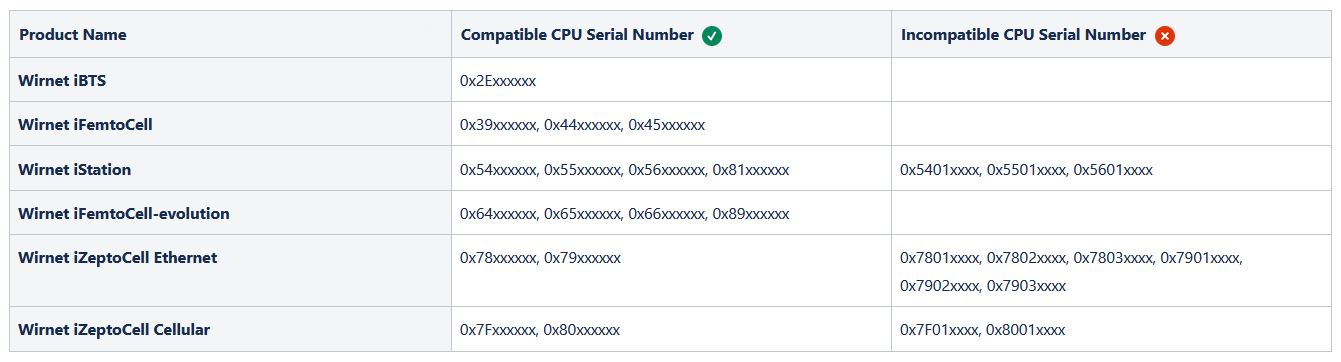Click the 0x2Exxxxxx serial number cell
Viewport: 1341px width, 362px height.
[x=498, y=81]
